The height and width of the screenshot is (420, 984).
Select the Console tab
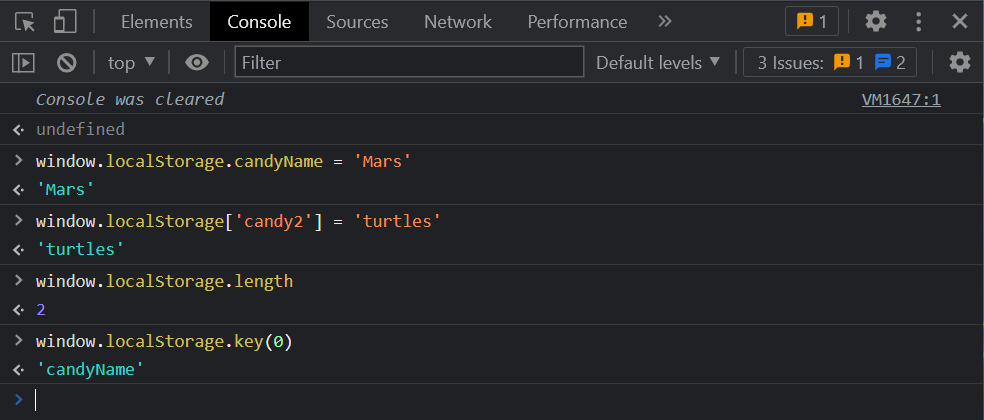(259, 22)
